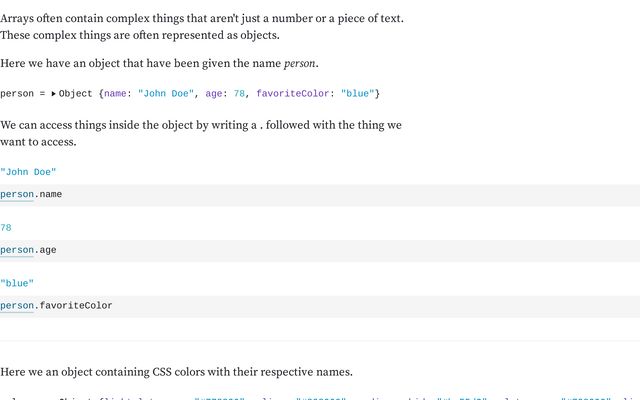Screen dimensions: 640x400
Task: Click the italic word person in the paragraph
Action: pyautogui.click(x=300, y=63)
